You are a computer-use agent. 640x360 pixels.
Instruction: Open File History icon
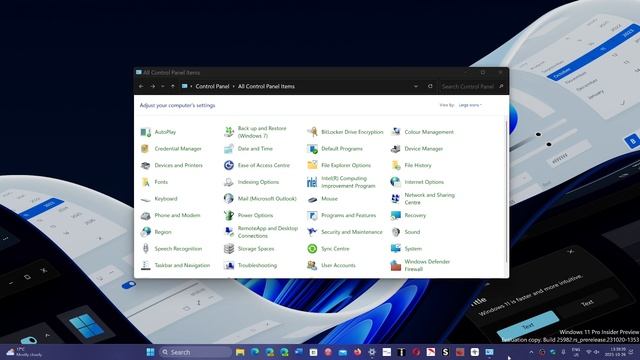coord(396,165)
